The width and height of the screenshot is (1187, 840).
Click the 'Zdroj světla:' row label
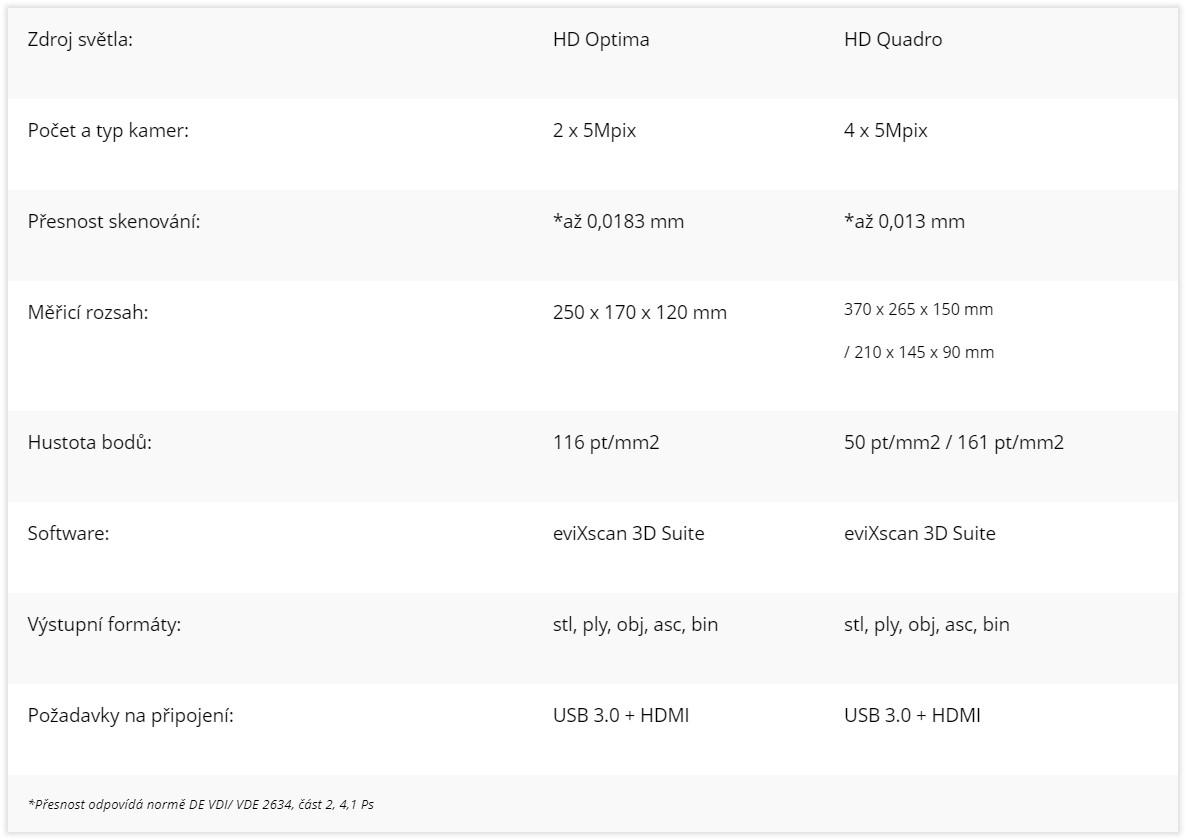[x=80, y=39]
